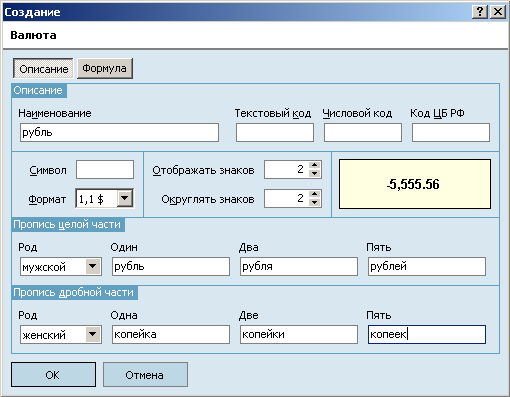The image size is (510, 397).
Task: Focus the Числовой код input field
Action: click(x=363, y=132)
